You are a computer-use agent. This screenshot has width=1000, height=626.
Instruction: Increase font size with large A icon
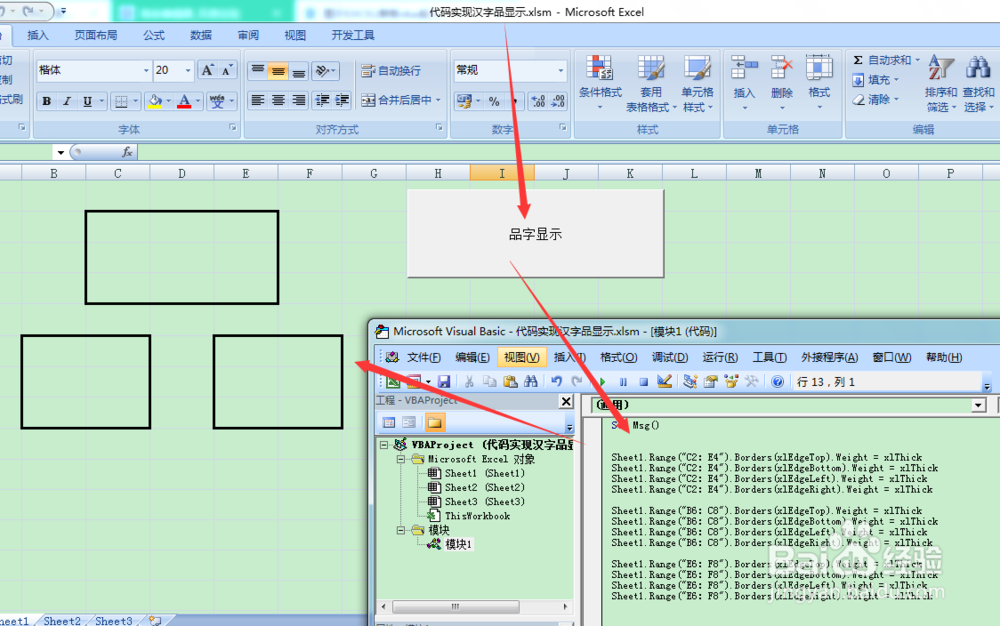pos(207,70)
